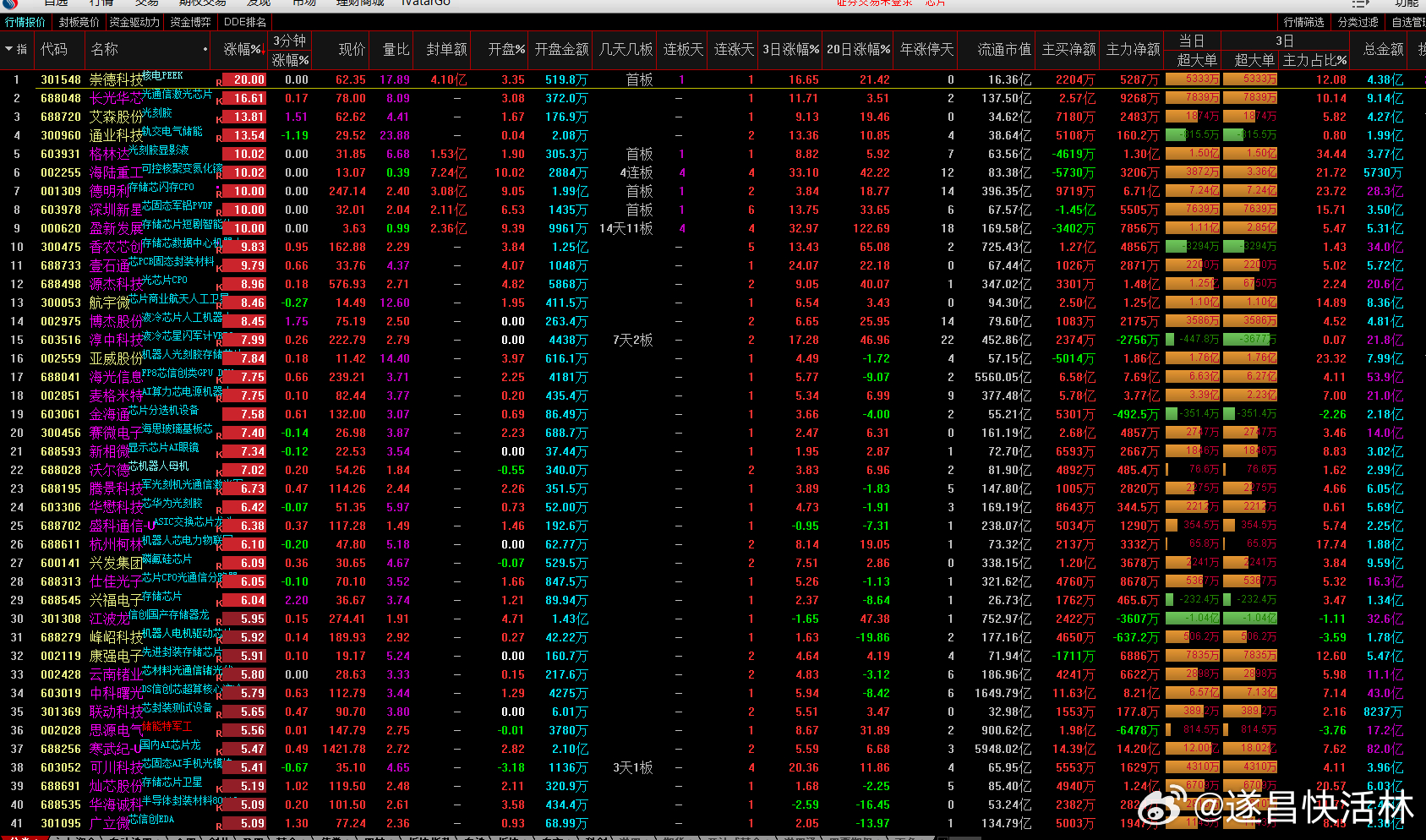Select stock 思源电气
Screen dimensions: 1426x840
pyautogui.click(x=116, y=730)
